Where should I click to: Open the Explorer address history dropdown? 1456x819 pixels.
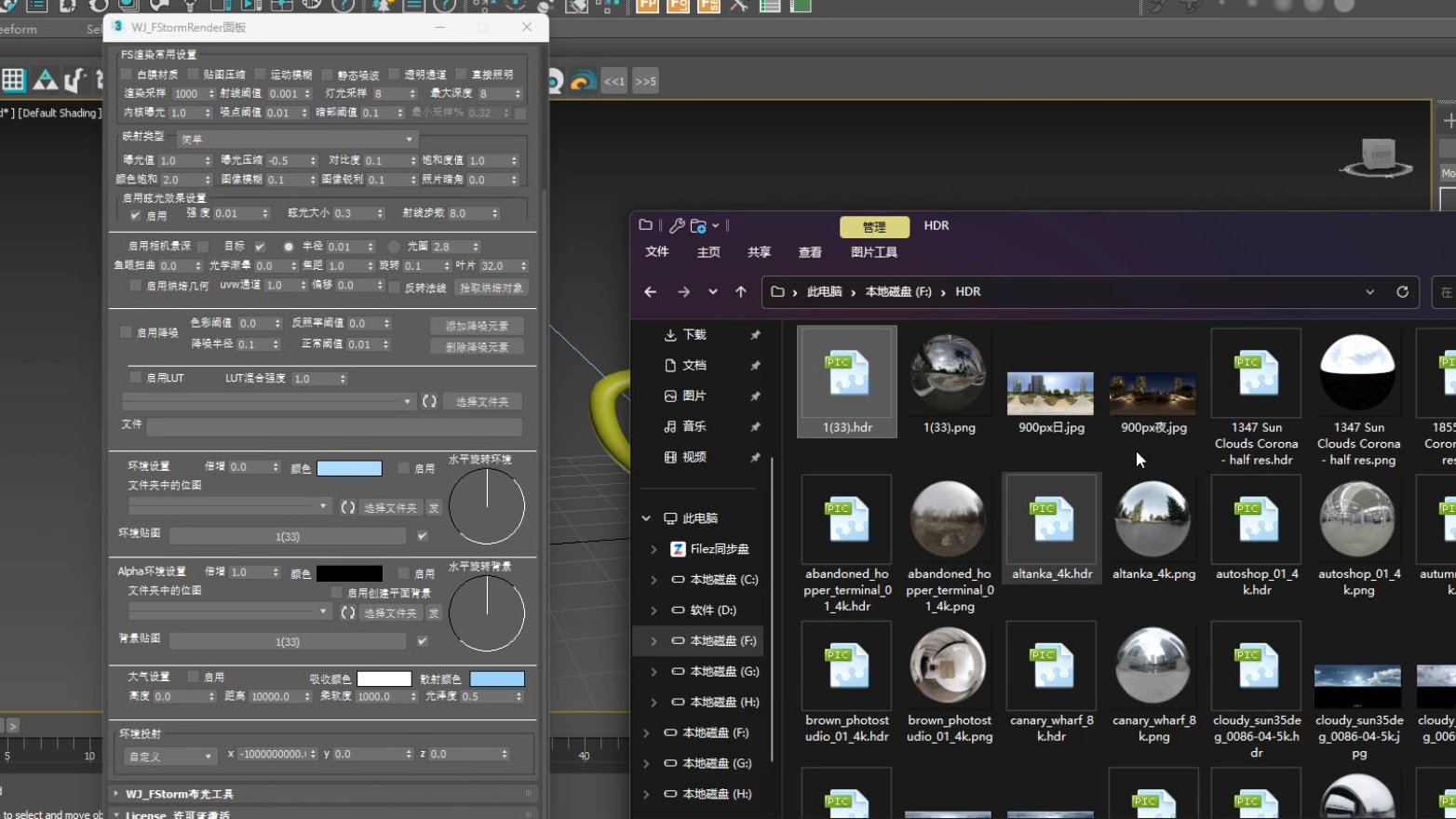pos(1369,291)
